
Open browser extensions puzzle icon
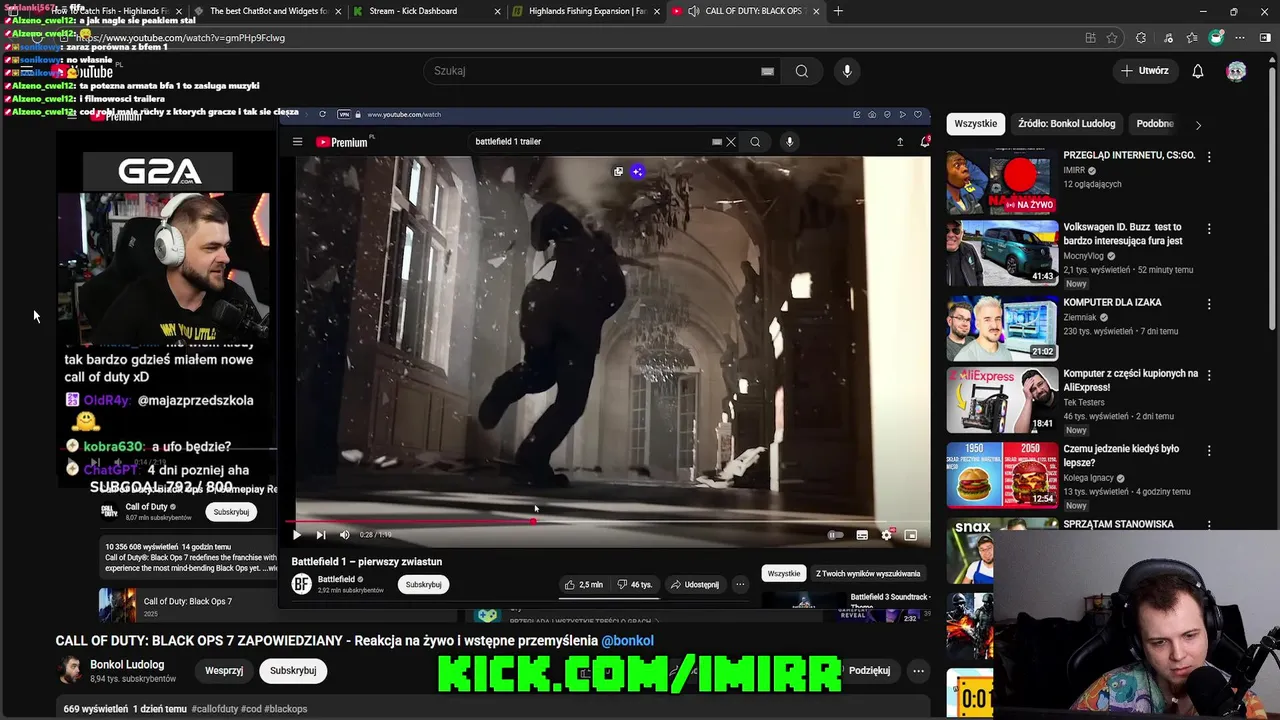[1141, 38]
